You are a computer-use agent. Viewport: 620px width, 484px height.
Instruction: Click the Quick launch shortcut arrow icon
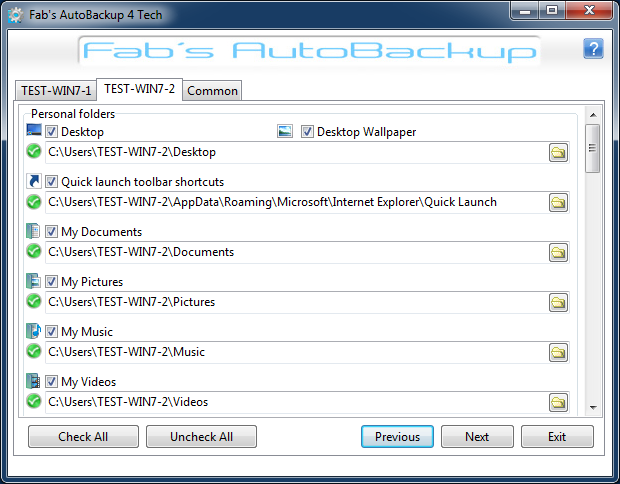pyautogui.click(x=34, y=181)
